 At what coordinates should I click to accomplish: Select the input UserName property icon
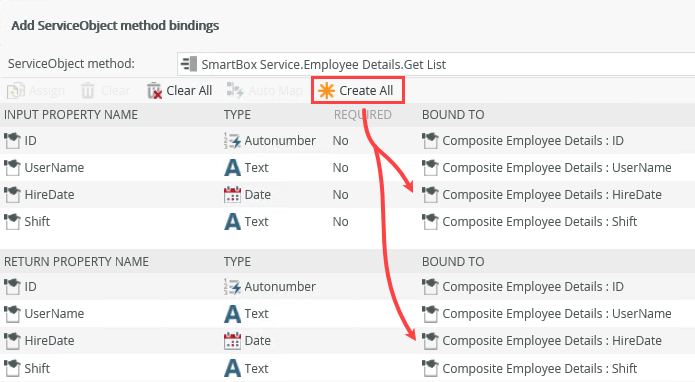12,168
